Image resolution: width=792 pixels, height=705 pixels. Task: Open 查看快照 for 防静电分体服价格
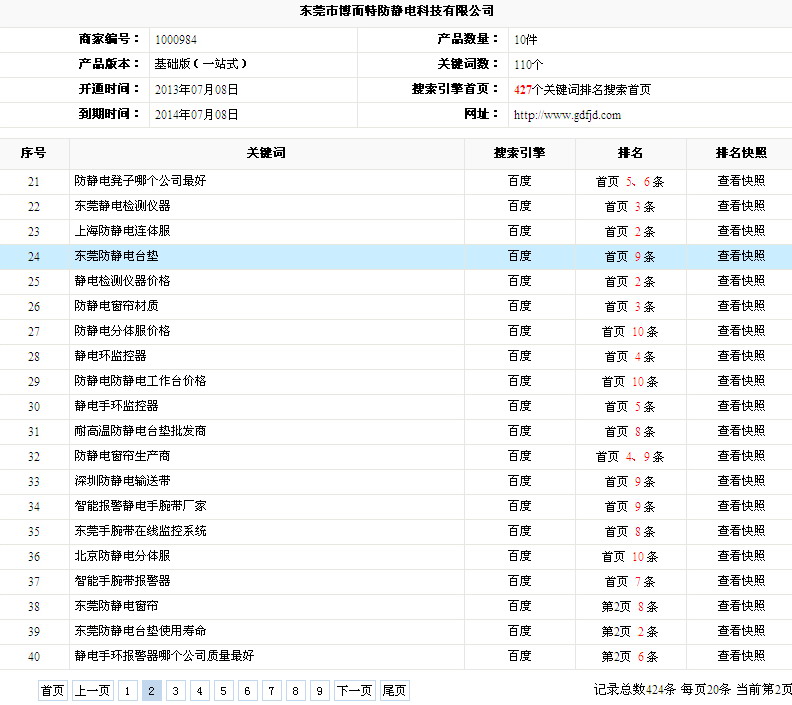(741, 331)
